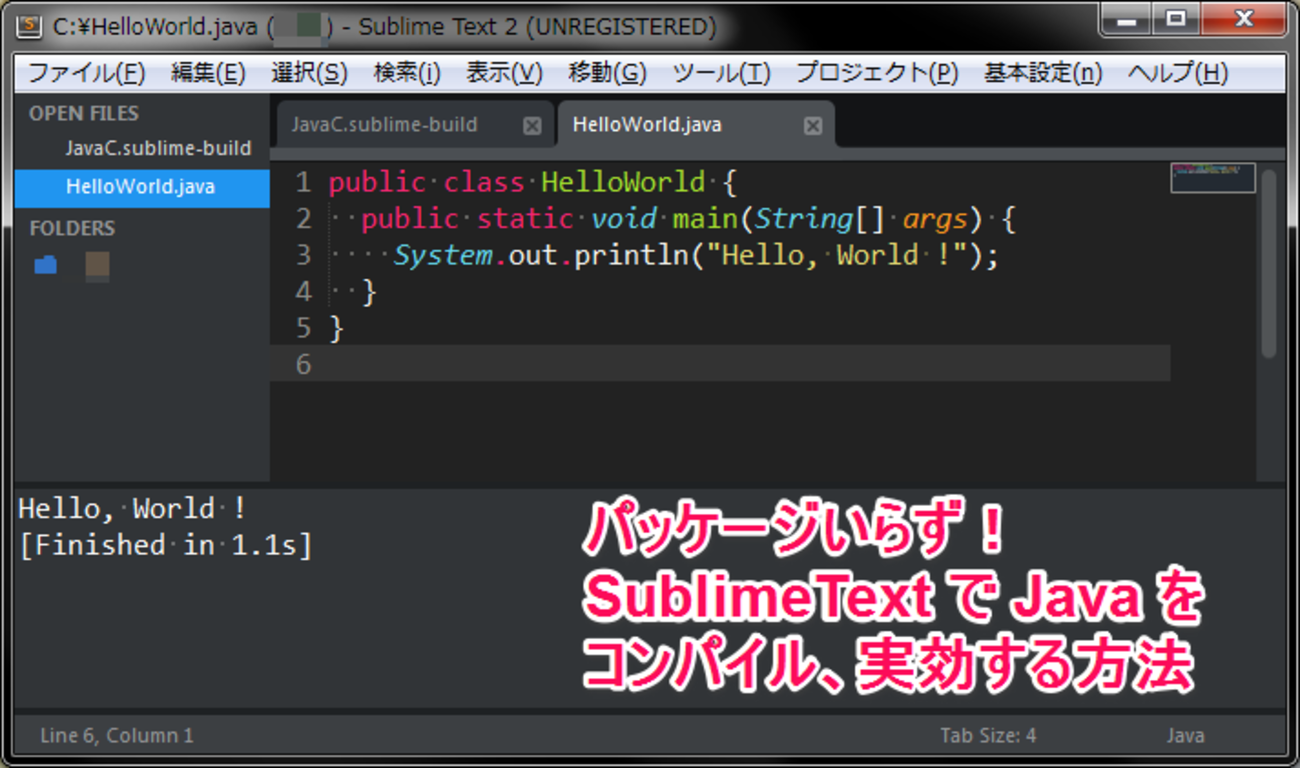
Task: Open the 基本設定(n) menu
Action: tap(1043, 73)
